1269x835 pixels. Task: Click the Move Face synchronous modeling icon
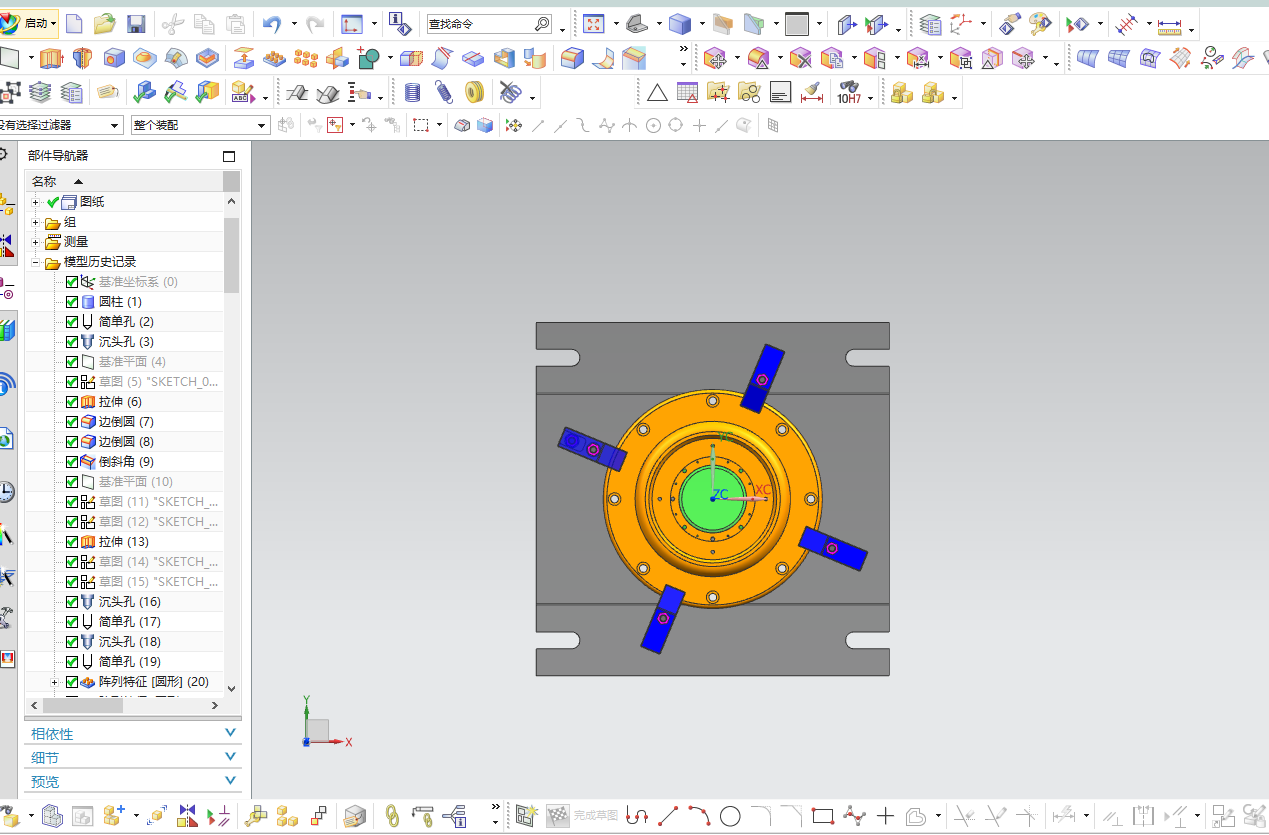tap(714, 58)
